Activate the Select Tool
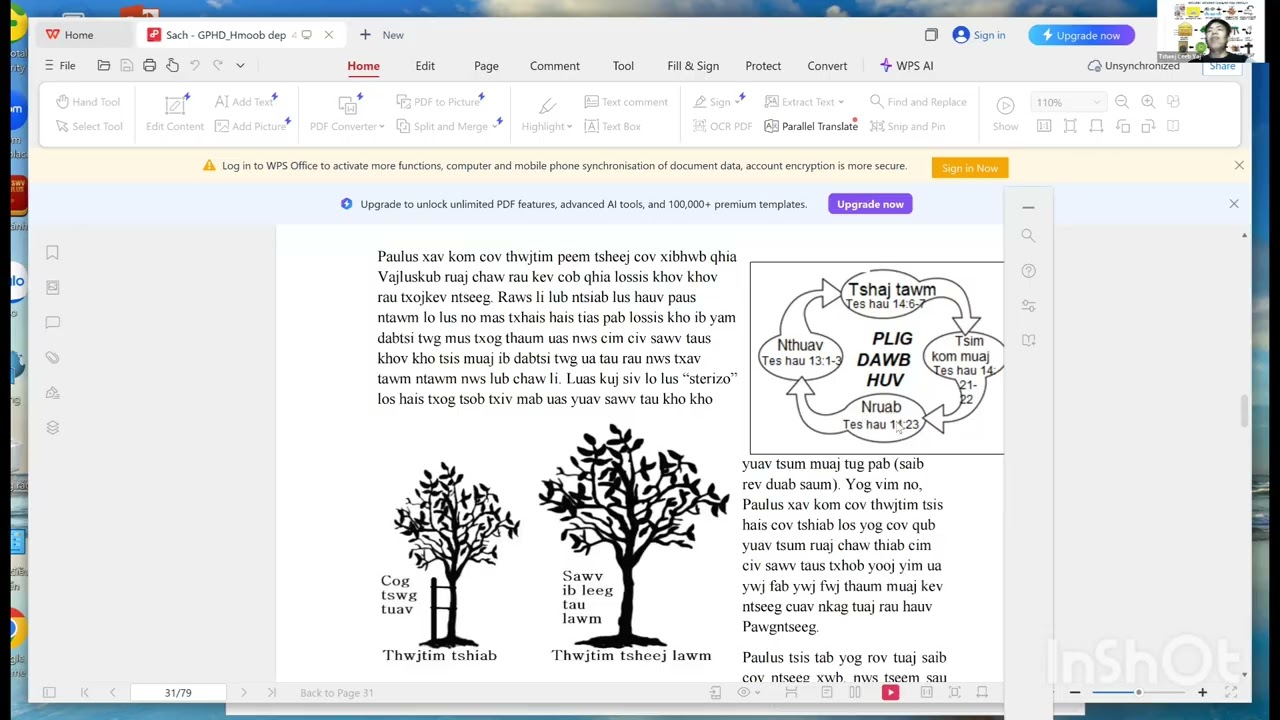This screenshot has width=1280, height=720. pos(88,126)
